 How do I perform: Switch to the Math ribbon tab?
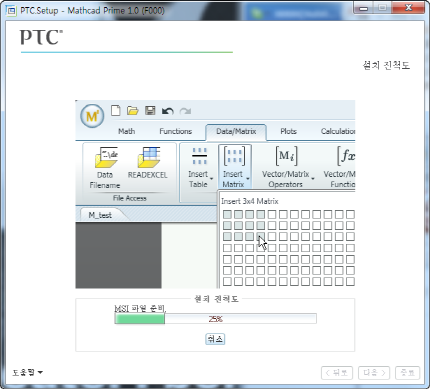[127, 131]
